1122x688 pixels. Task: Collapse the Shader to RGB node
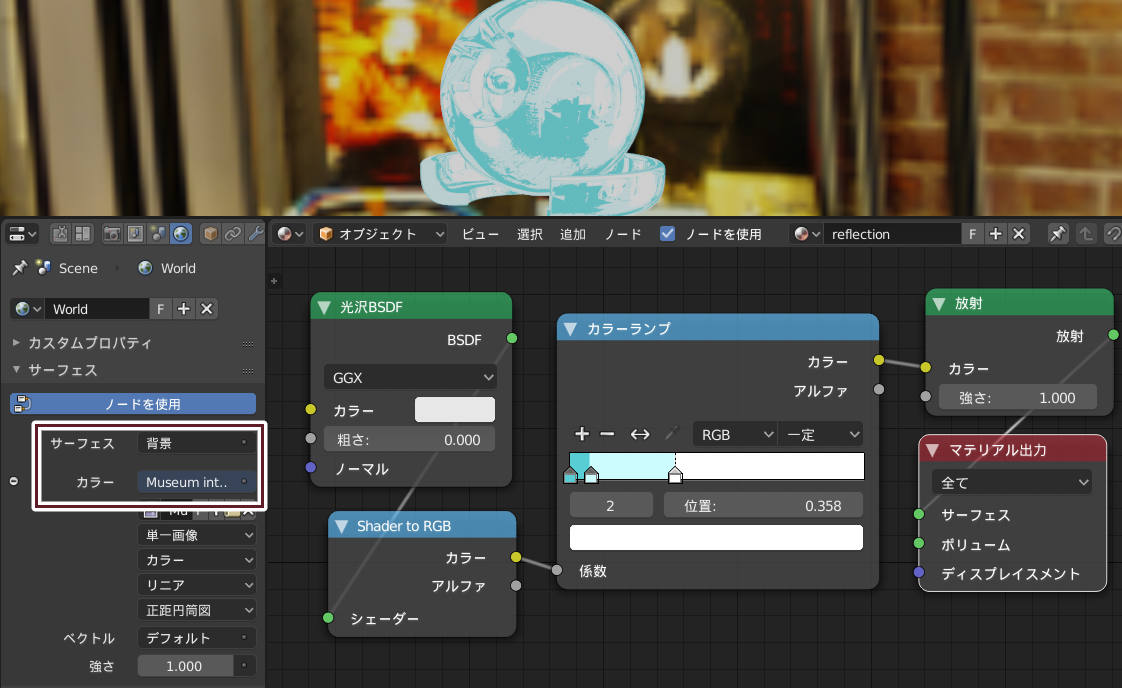[x=341, y=526]
